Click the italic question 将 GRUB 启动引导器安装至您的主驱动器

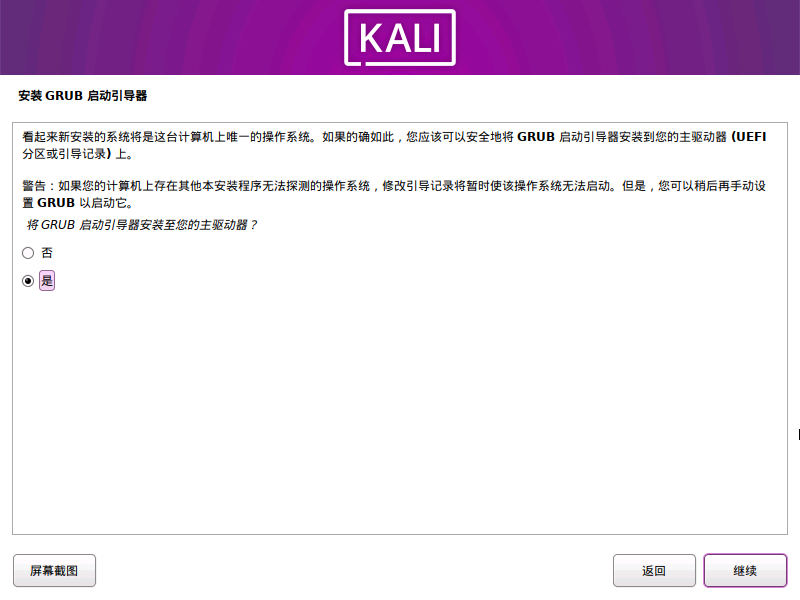click(x=141, y=225)
